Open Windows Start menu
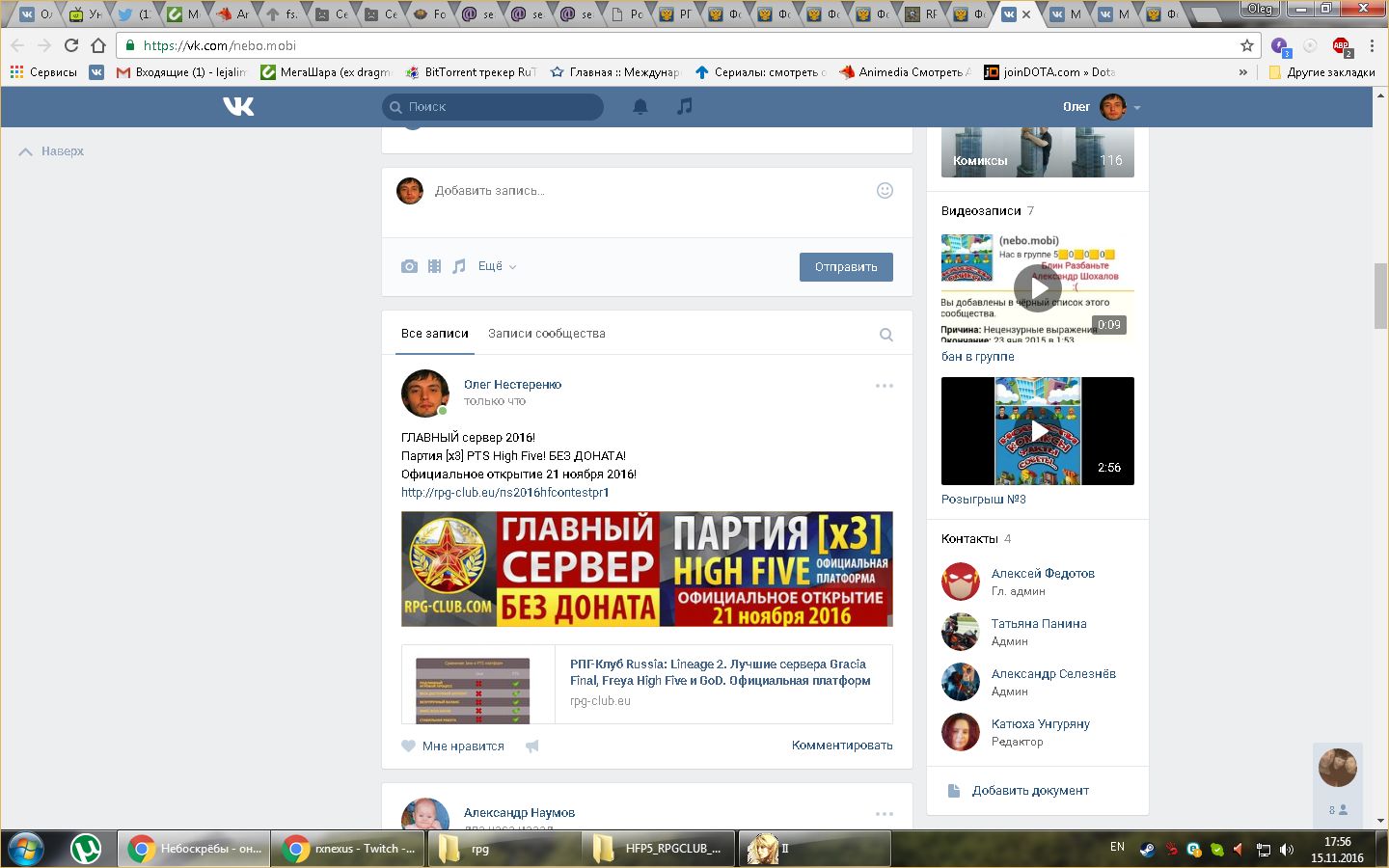Image resolution: width=1389 pixels, height=868 pixels. point(26,849)
